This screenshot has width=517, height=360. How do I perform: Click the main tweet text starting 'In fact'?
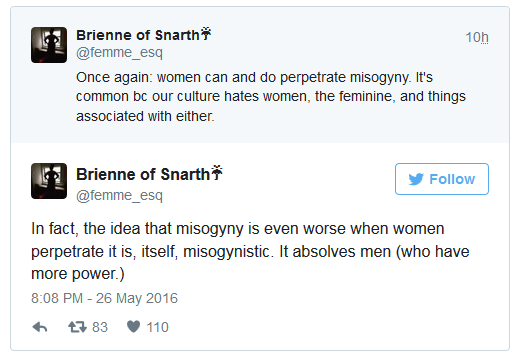(x=250, y=251)
